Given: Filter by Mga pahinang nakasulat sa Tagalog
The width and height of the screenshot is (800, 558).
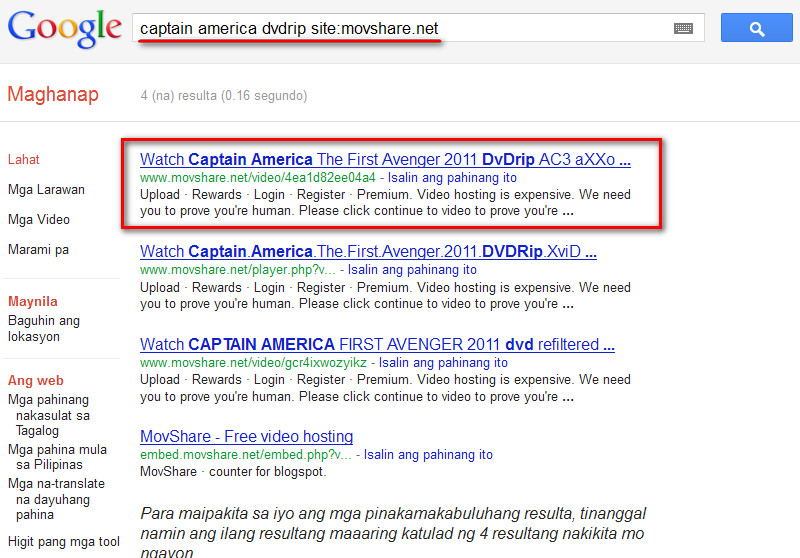Looking at the screenshot, I should pyautogui.click(x=49, y=415).
